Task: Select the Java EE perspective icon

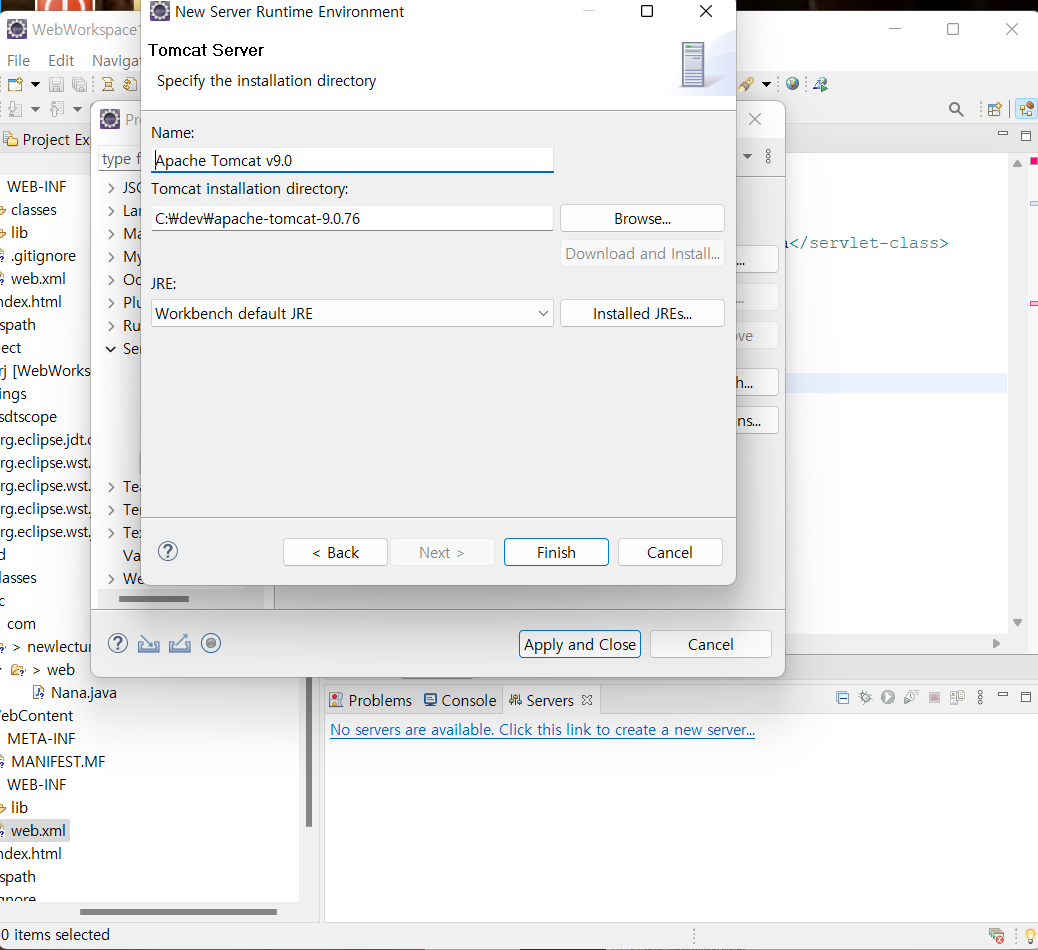Action: [1027, 109]
